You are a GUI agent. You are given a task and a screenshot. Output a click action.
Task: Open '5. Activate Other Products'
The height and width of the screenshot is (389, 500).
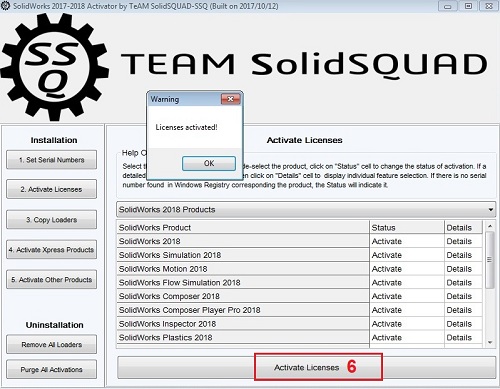point(51,280)
